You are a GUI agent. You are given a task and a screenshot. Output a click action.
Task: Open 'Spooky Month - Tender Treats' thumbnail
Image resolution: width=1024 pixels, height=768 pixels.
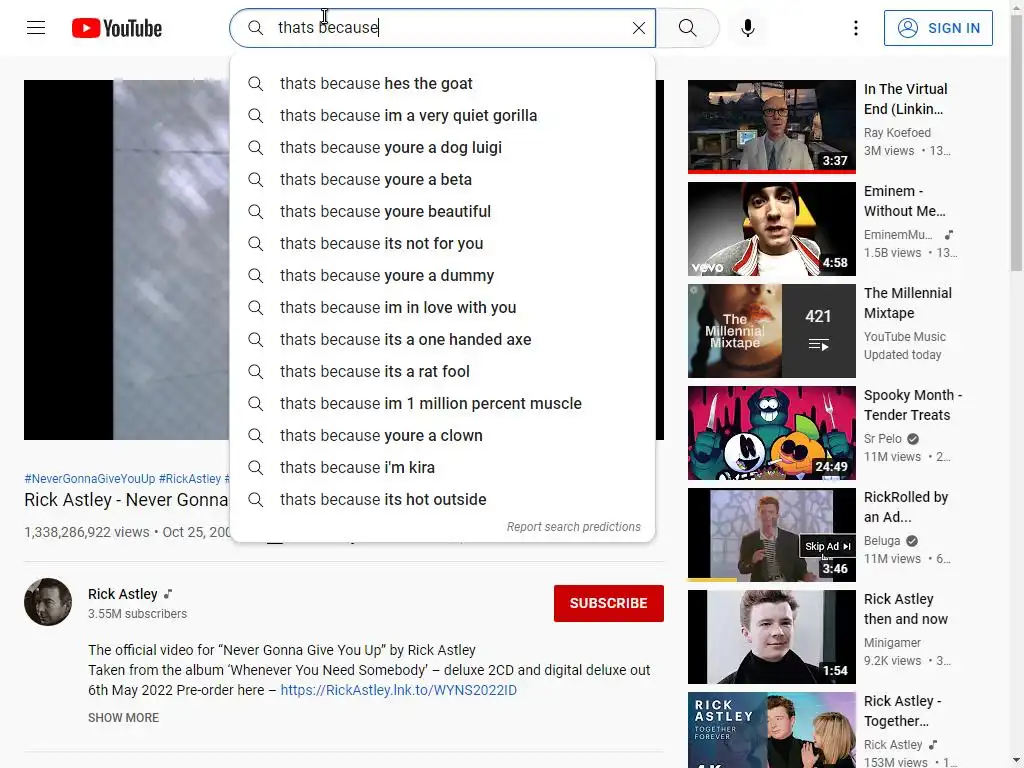pos(771,432)
